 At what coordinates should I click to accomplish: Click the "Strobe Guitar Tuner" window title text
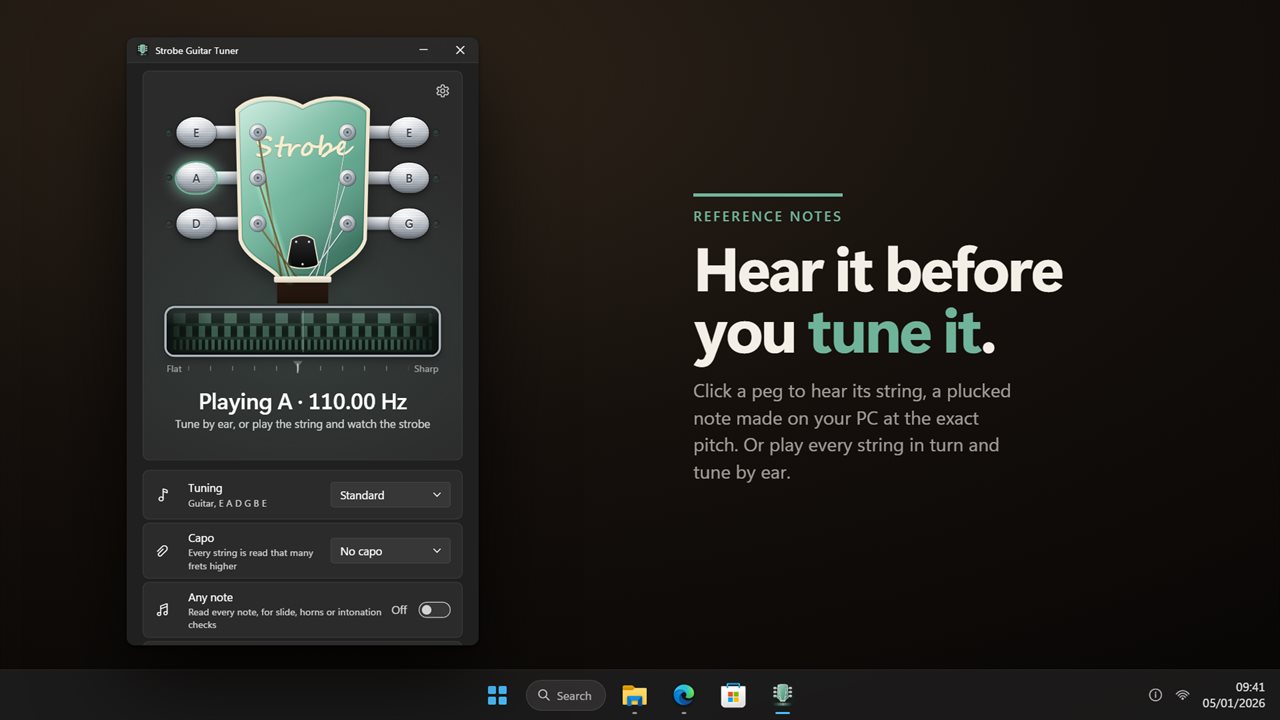point(197,50)
